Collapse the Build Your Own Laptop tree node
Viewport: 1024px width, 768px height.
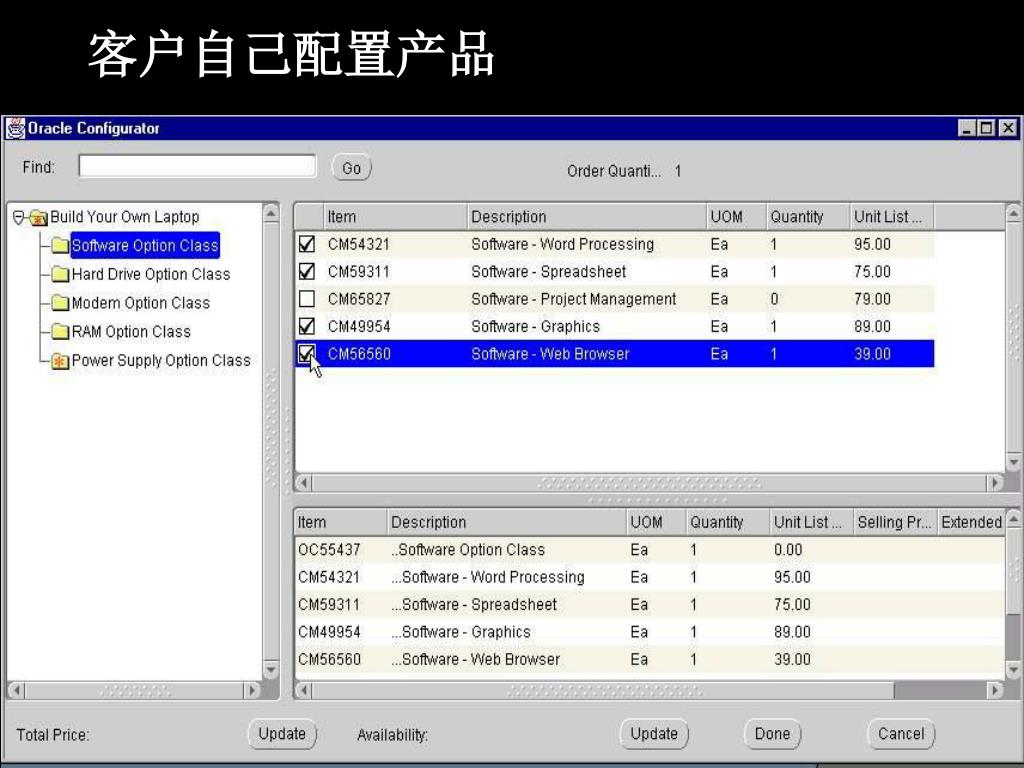(18, 217)
